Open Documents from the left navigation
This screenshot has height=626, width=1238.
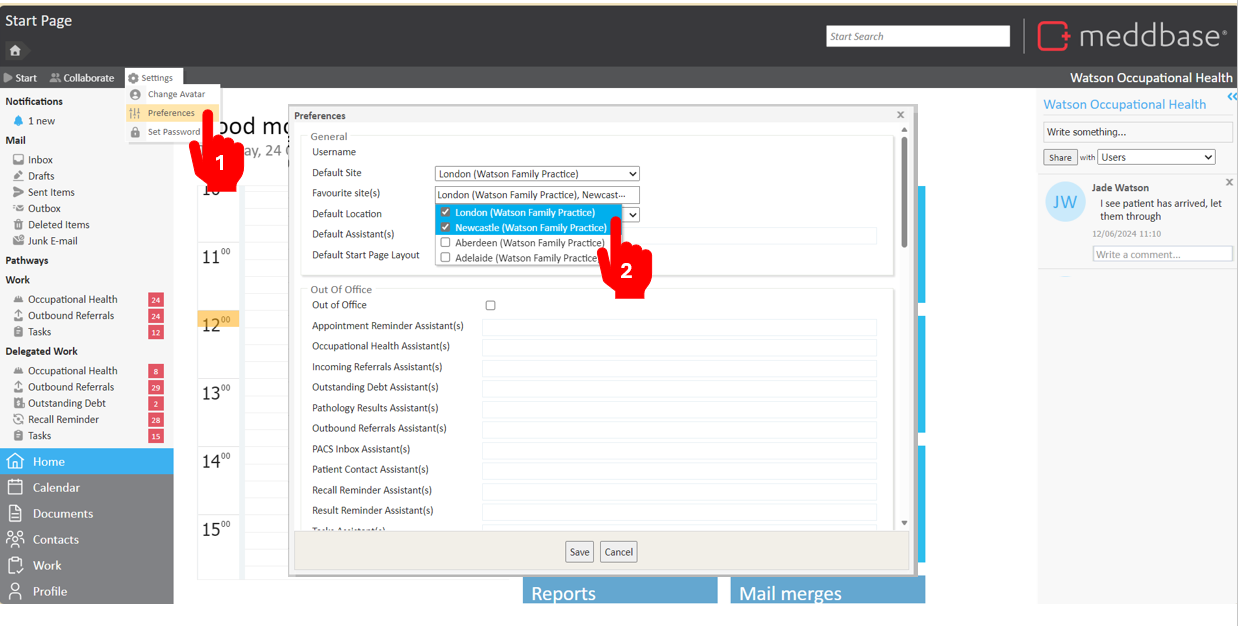point(62,513)
